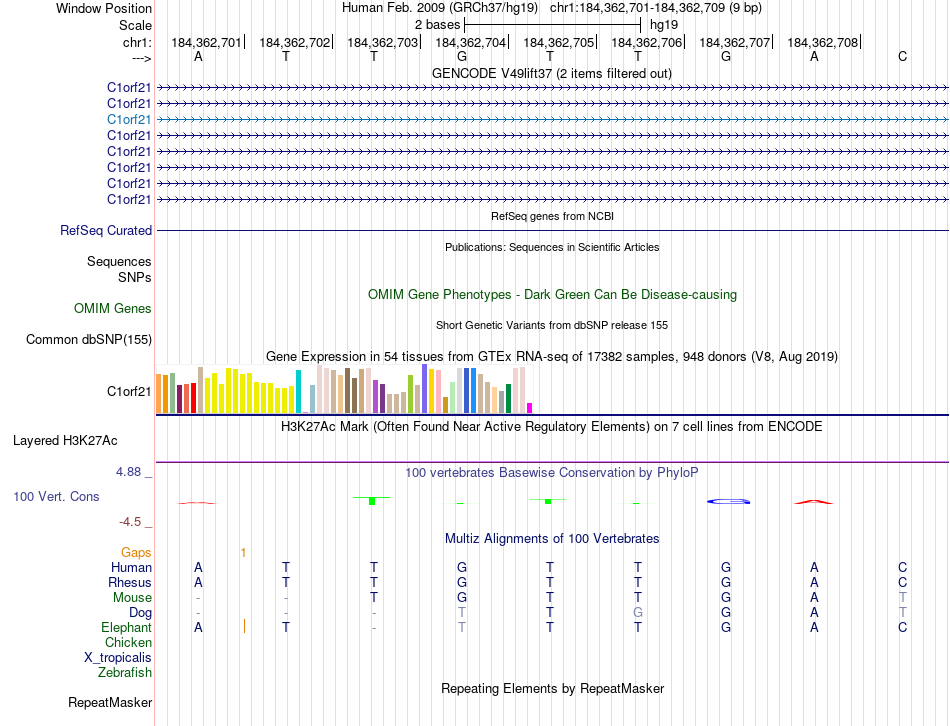Select the magenta bar ending the GTEx chart

[x=529, y=407]
